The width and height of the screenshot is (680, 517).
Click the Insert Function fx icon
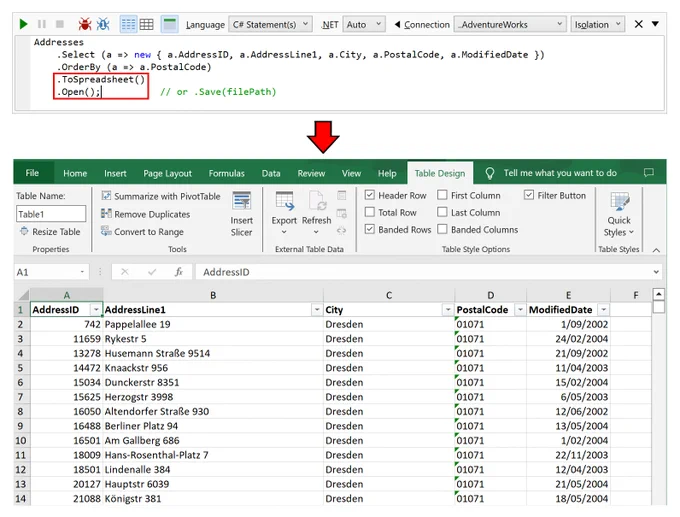pos(178,272)
